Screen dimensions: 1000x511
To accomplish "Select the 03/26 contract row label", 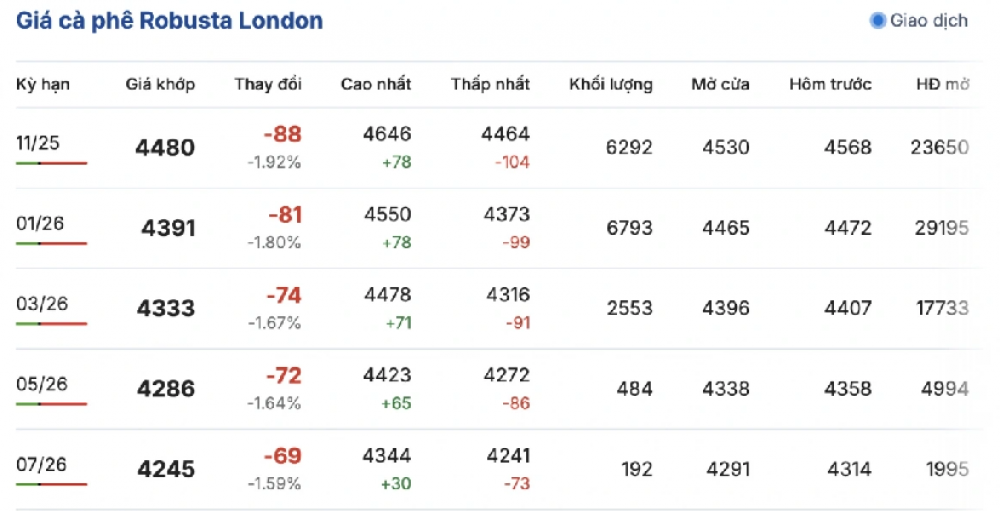I will [42, 304].
